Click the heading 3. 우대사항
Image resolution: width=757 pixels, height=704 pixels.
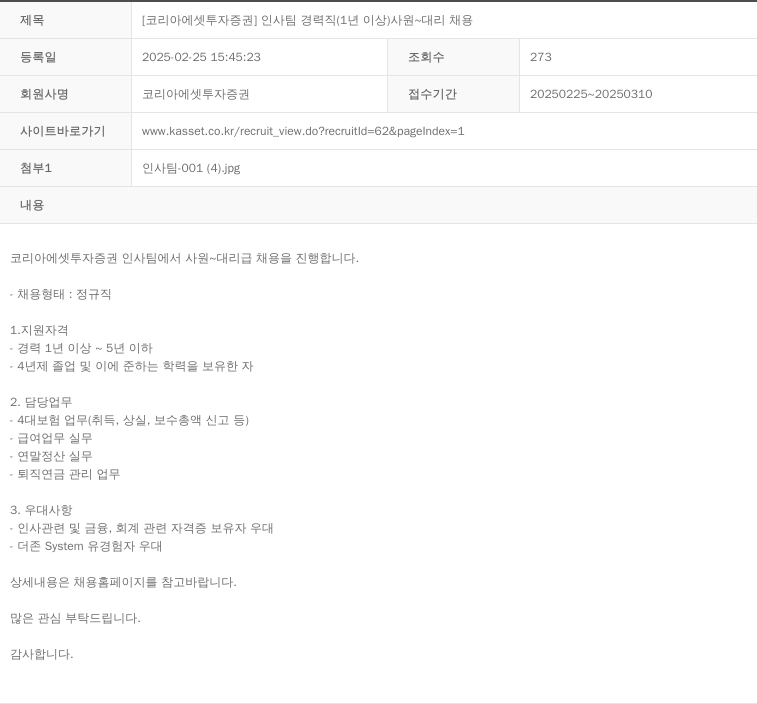coord(41,510)
